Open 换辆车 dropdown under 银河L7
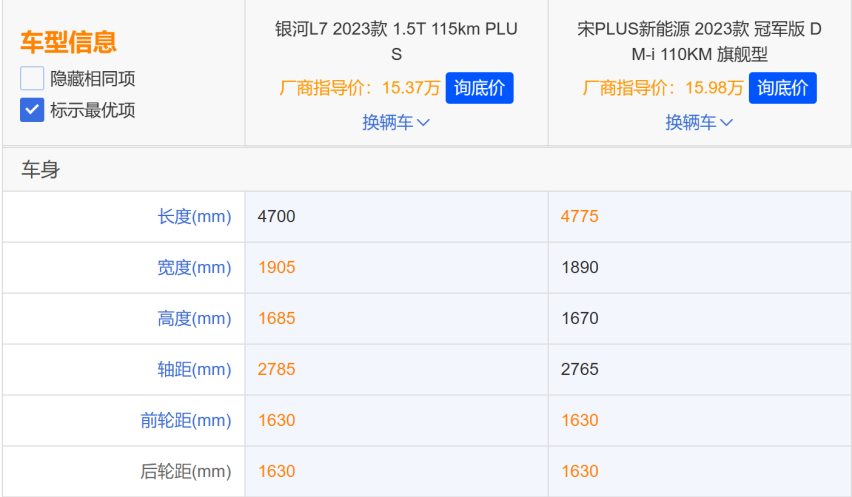This screenshot has width=852, height=497. (x=396, y=122)
